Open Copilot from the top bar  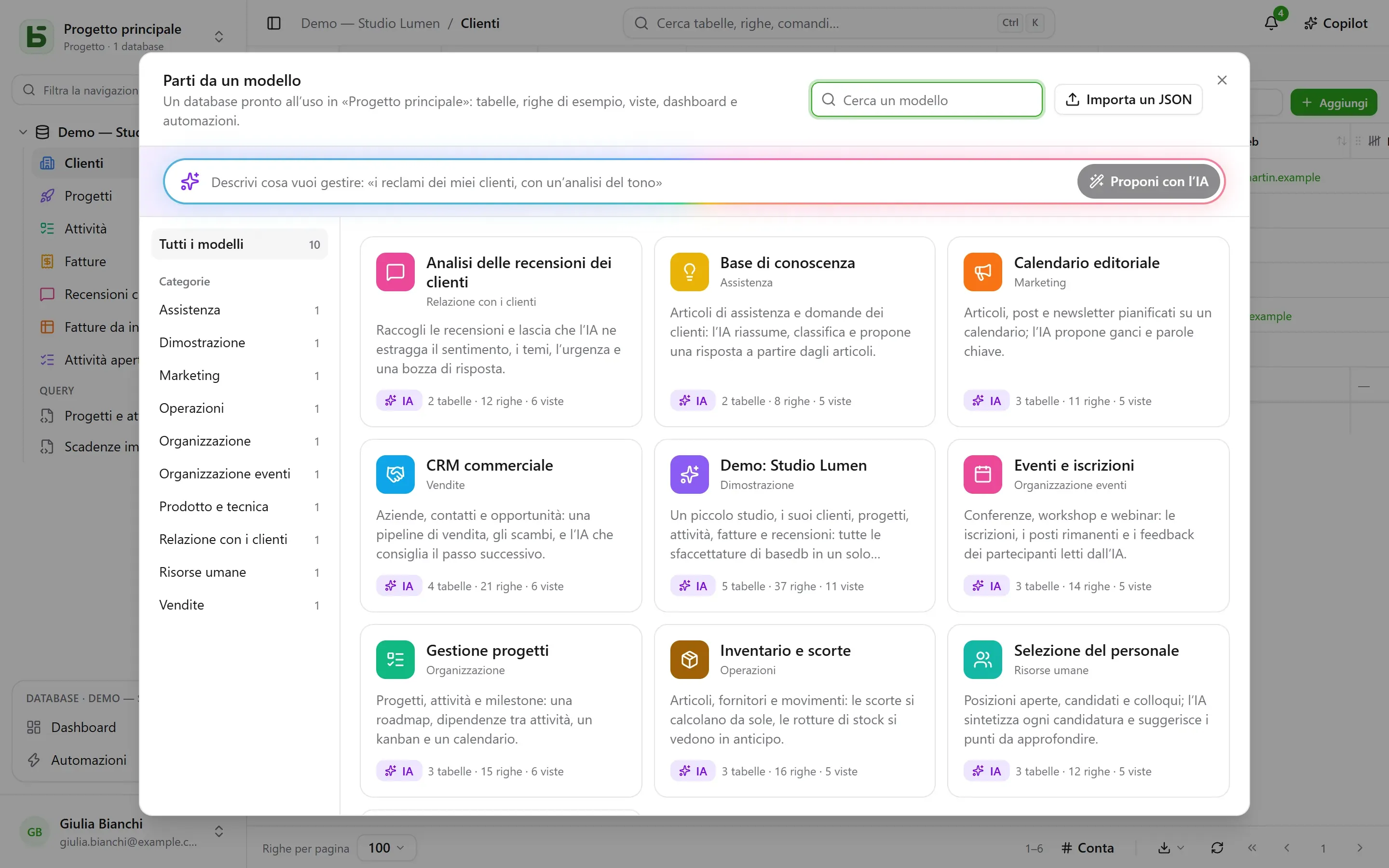coord(1335,23)
